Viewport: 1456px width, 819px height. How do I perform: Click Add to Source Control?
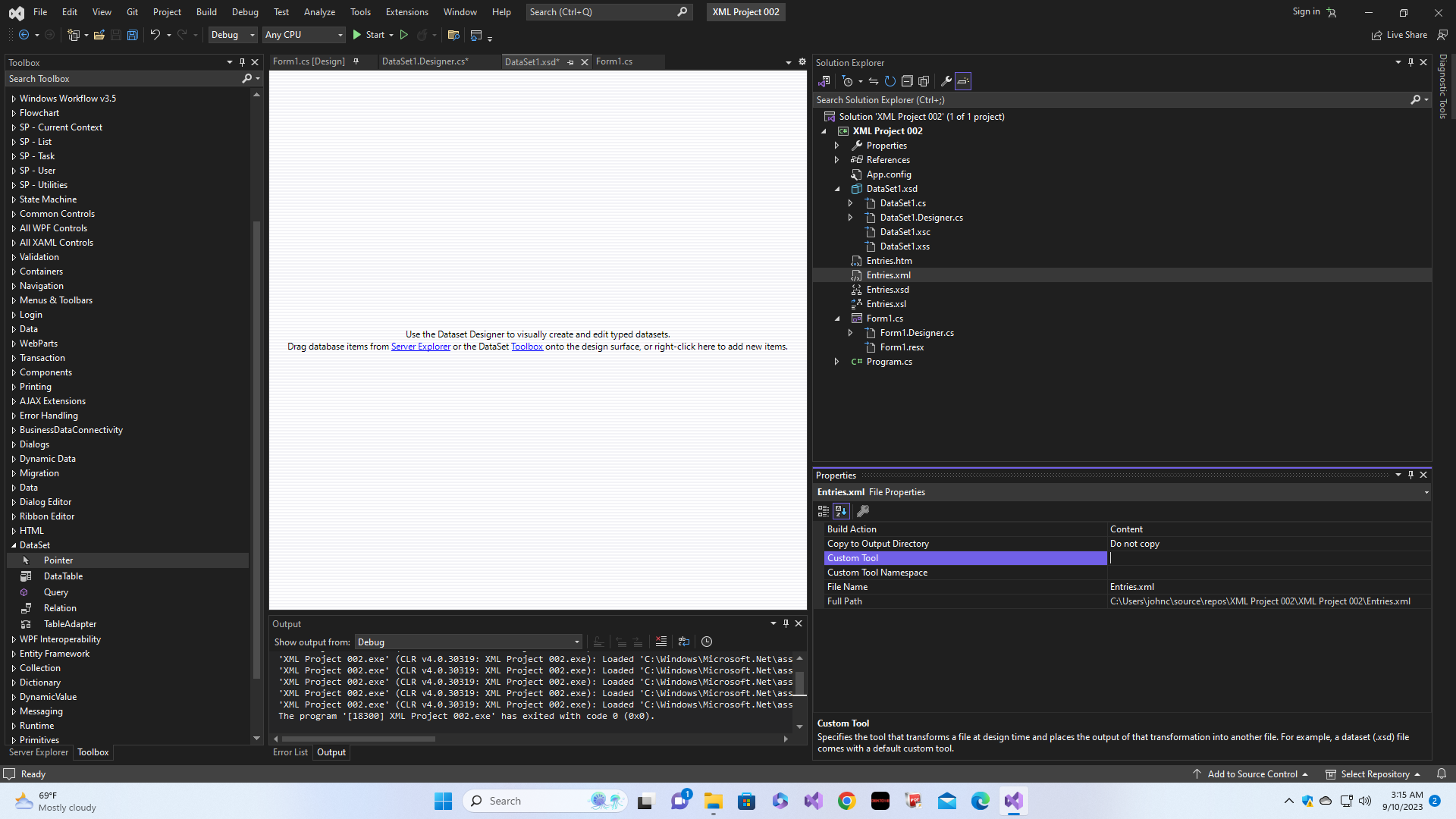tap(1250, 774)
